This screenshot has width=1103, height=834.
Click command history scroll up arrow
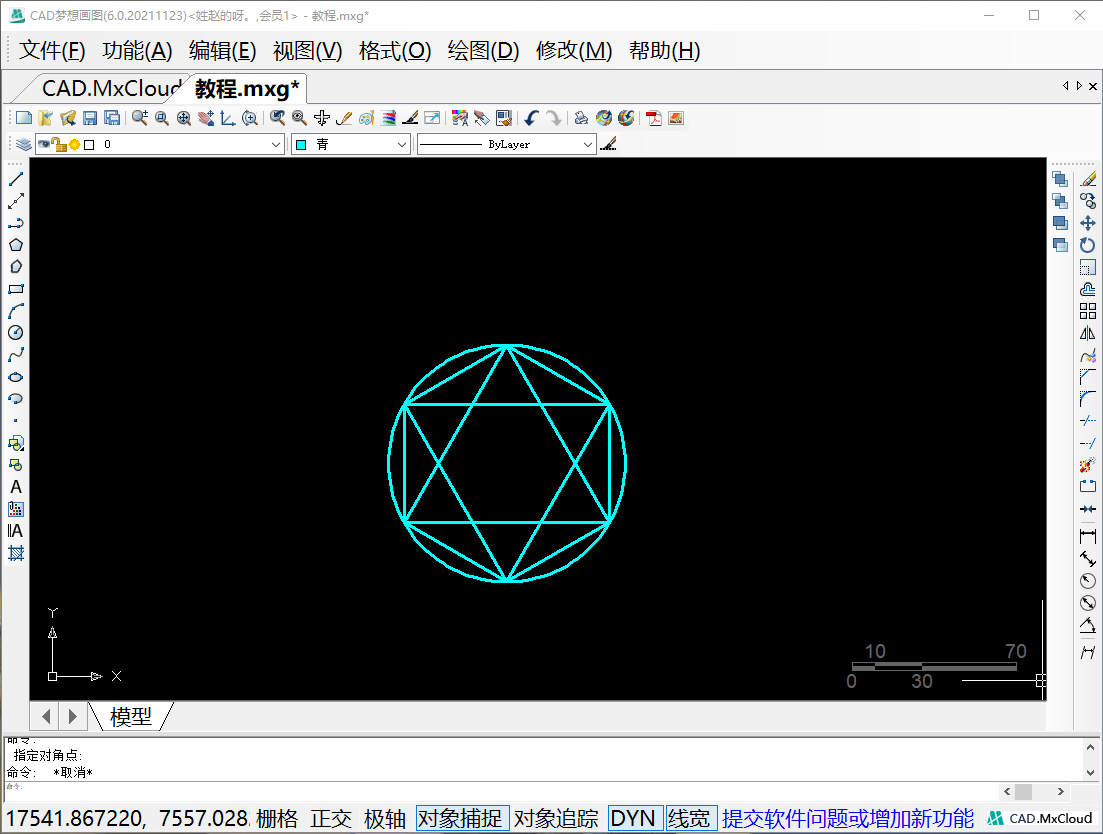1090,748
